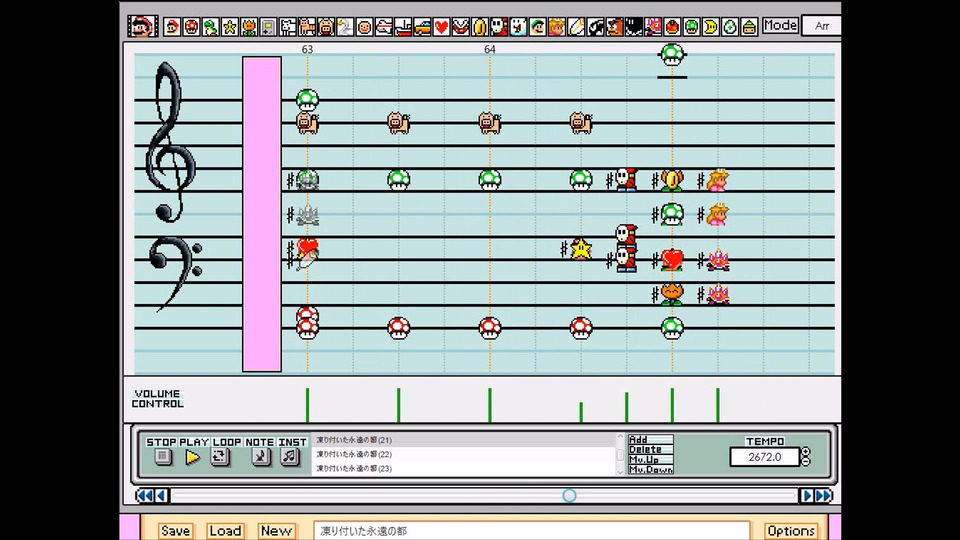Viewport: 960px width, 540px height.
Task: Select the Fire Flower instrument icon
Action: click(x=249, y=27)
